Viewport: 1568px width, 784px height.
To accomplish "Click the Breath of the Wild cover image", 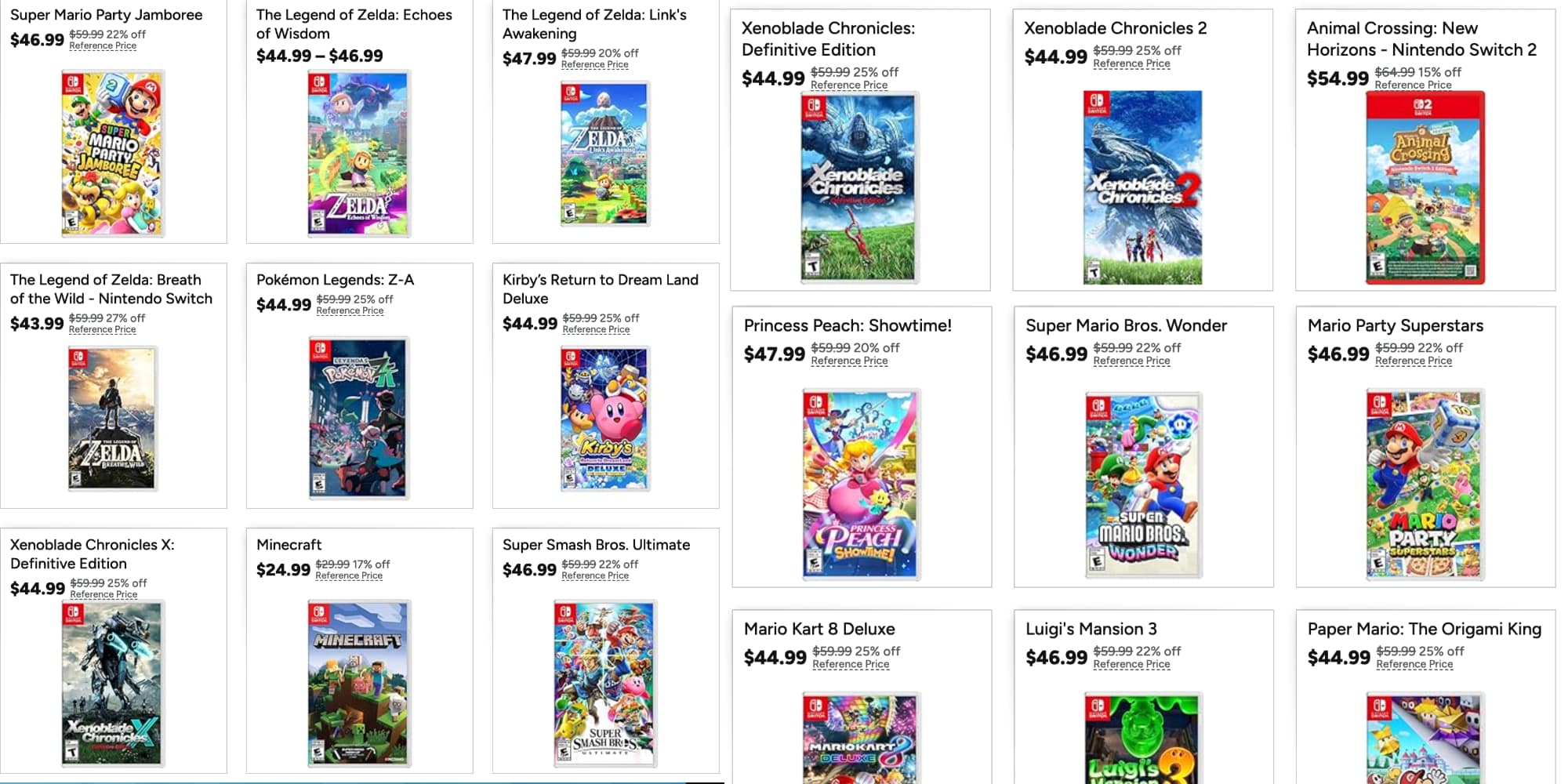I will 112,419.
